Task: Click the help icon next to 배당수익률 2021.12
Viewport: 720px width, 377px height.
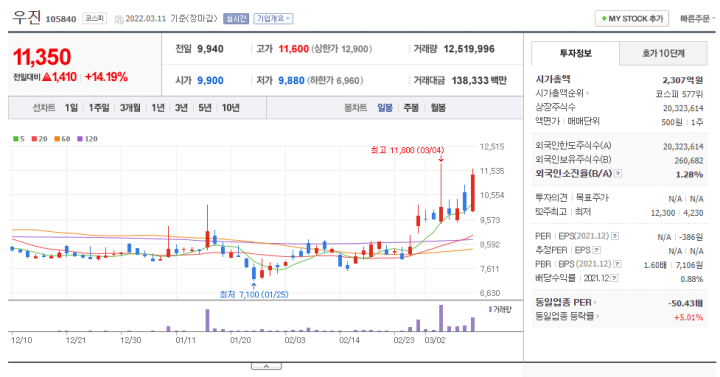Action: 614,278
